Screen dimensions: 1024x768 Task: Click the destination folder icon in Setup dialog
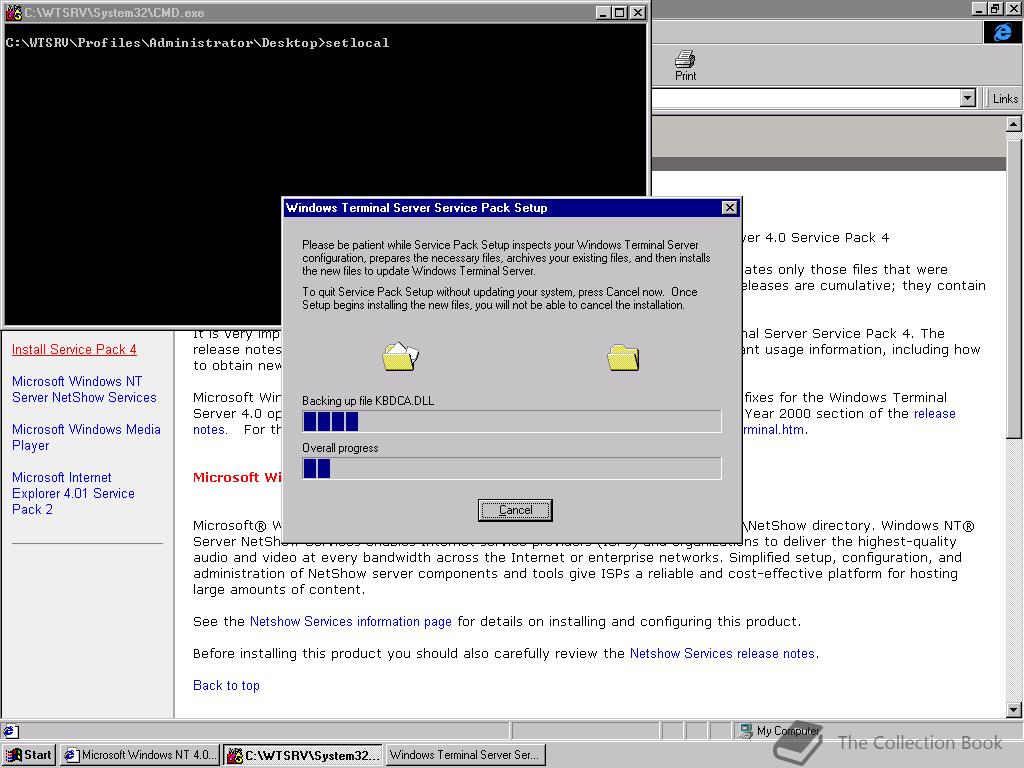tap(623, 357)
